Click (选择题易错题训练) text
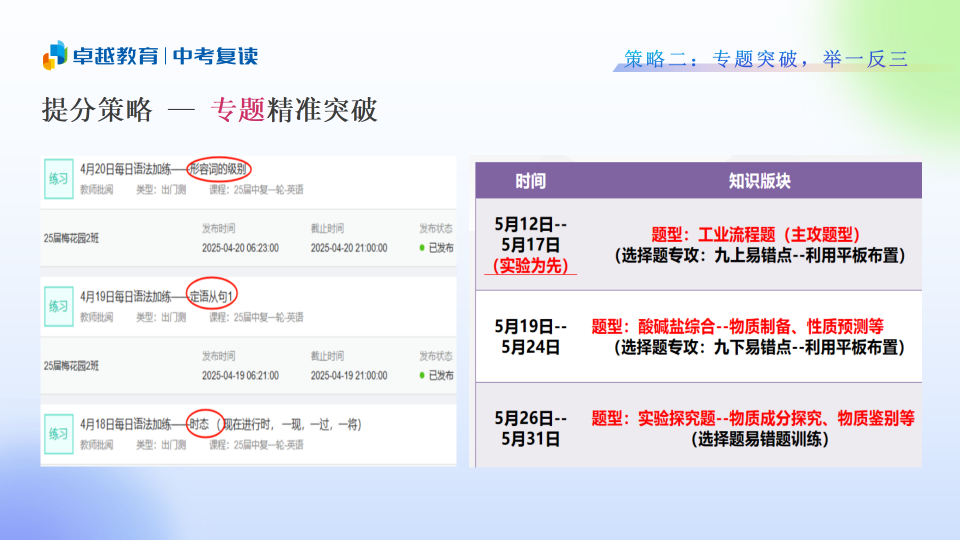 [759, 439]
